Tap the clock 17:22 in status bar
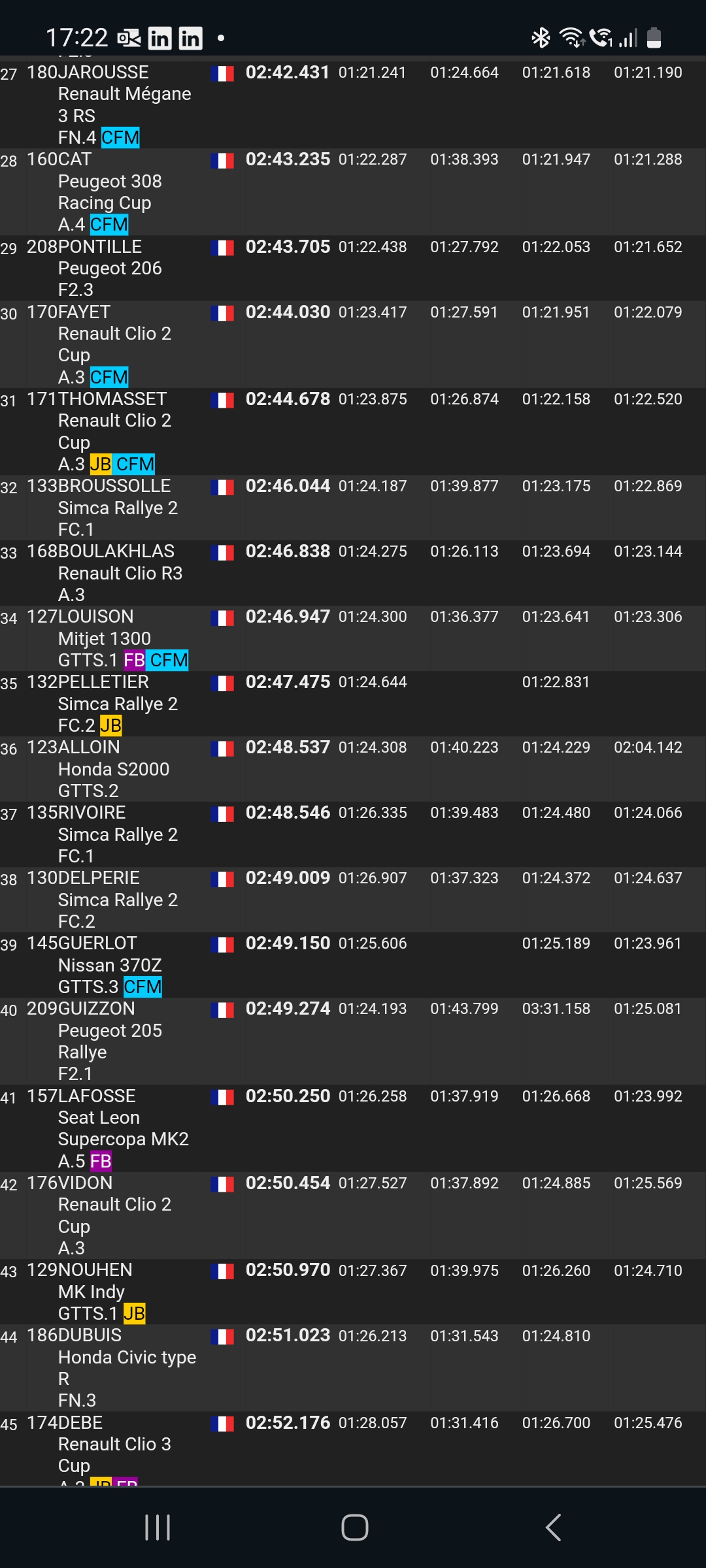706x1568 pixels. 76,38
